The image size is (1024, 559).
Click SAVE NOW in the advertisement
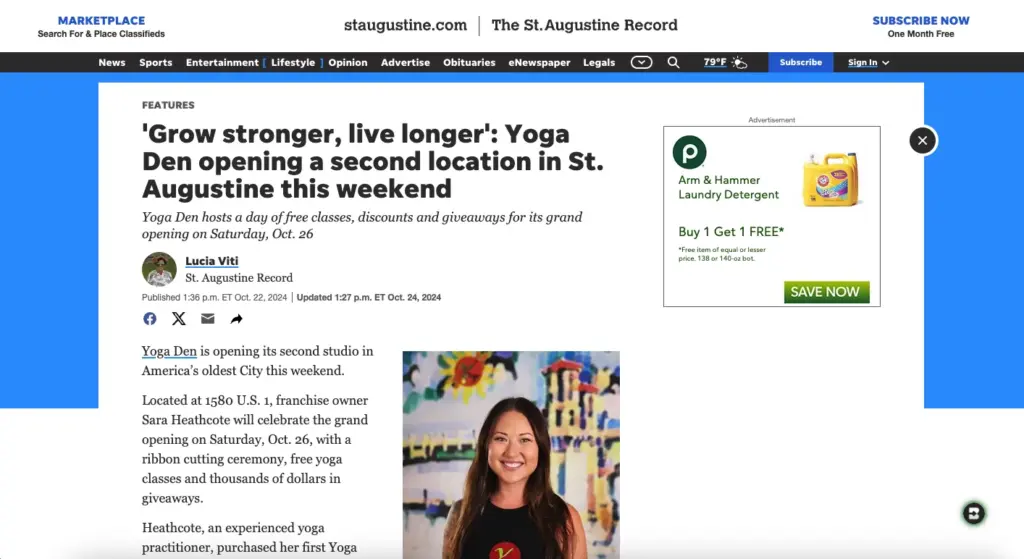coord(826,292)
